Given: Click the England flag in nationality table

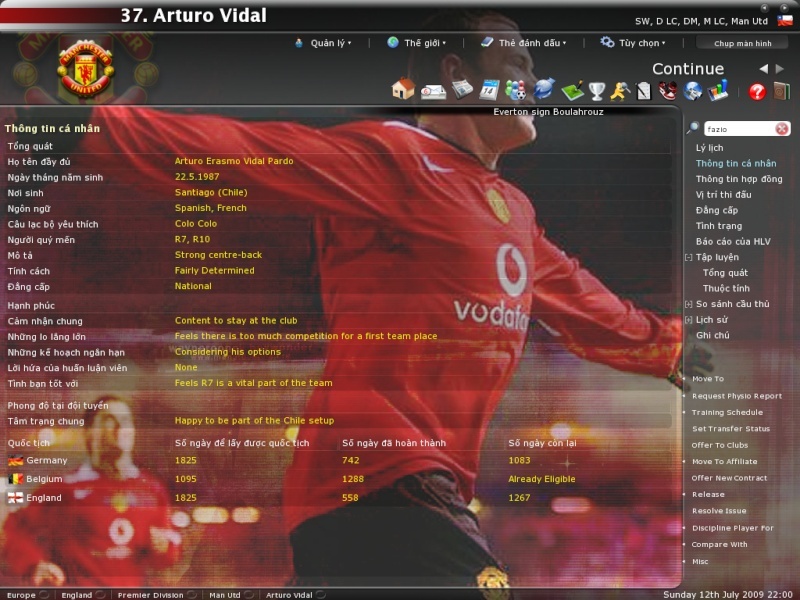Looking at the screenshot, I should pos(15,497).
